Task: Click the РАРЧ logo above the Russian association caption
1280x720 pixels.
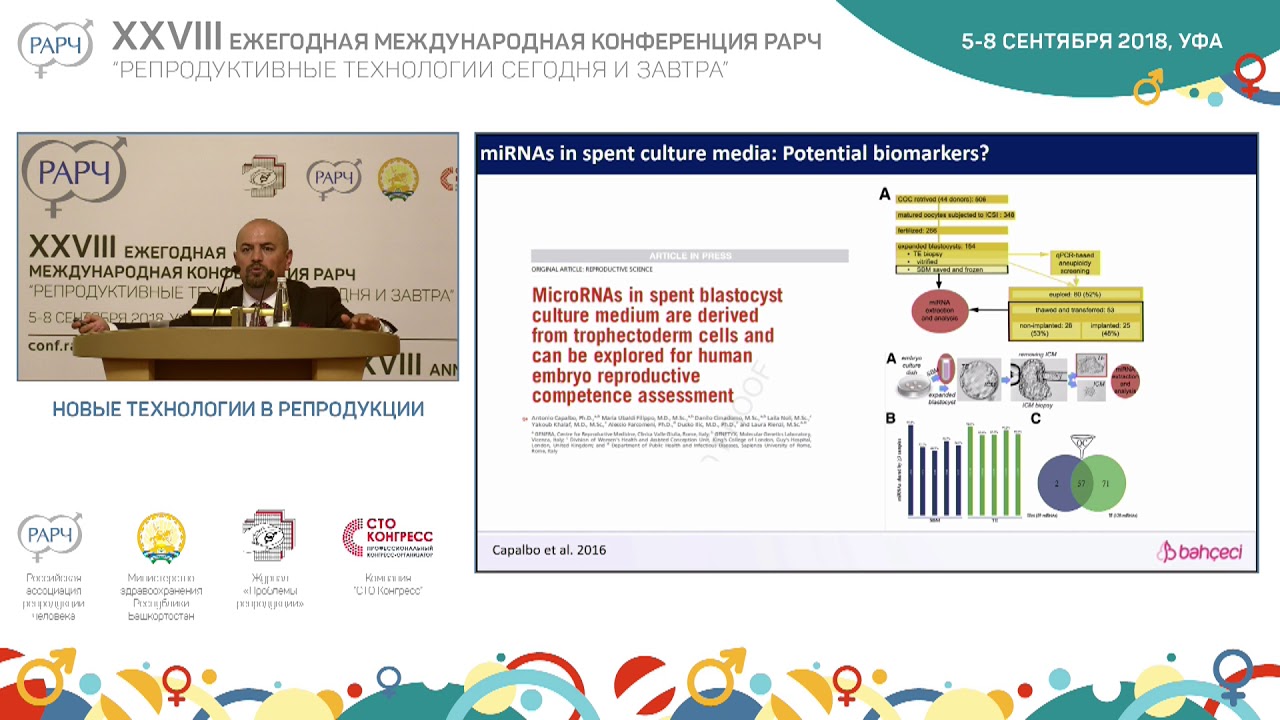Action: pos(50,537)
